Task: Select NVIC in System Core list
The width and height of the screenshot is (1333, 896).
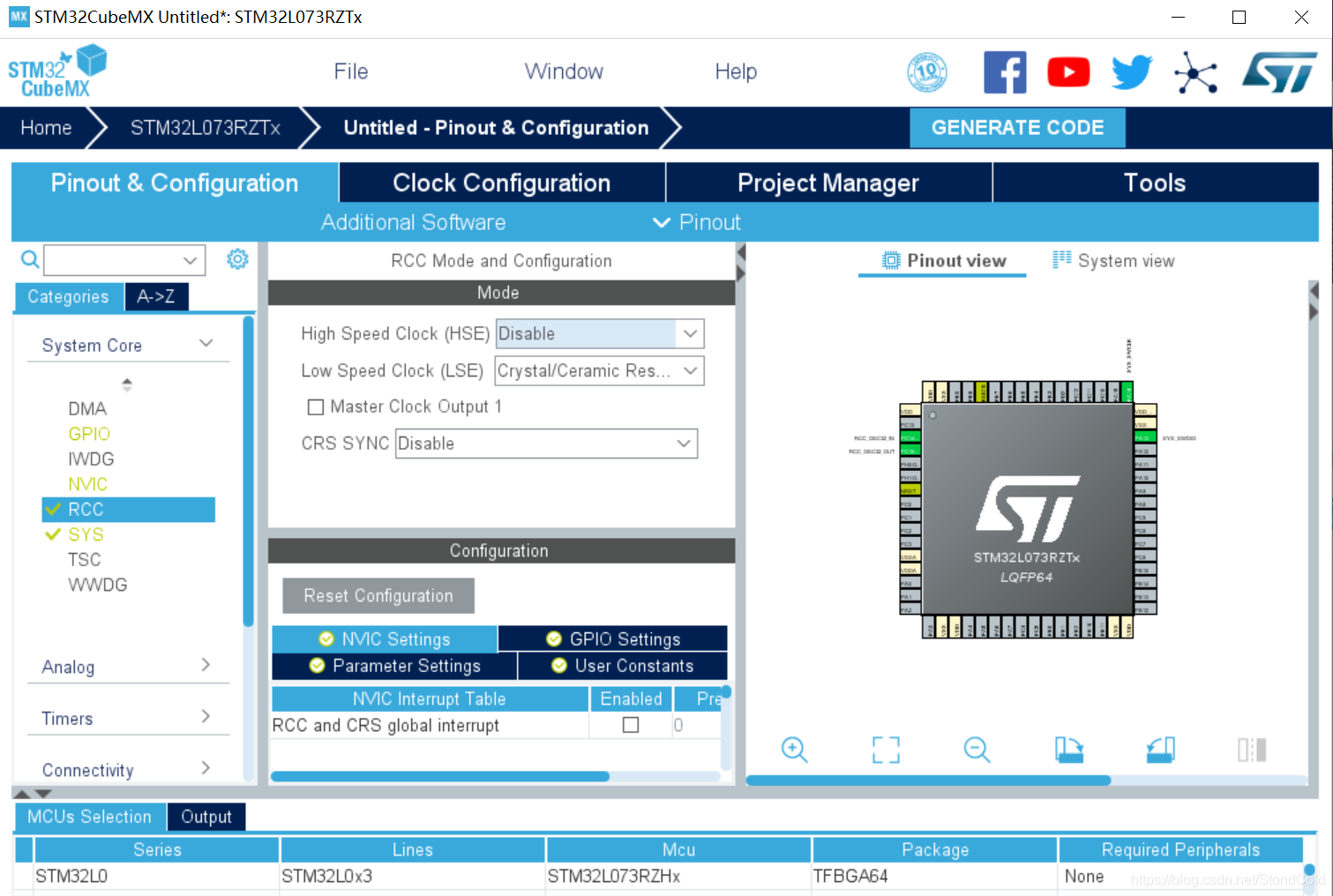Action: pyautogui.click(x=87, y=484)
